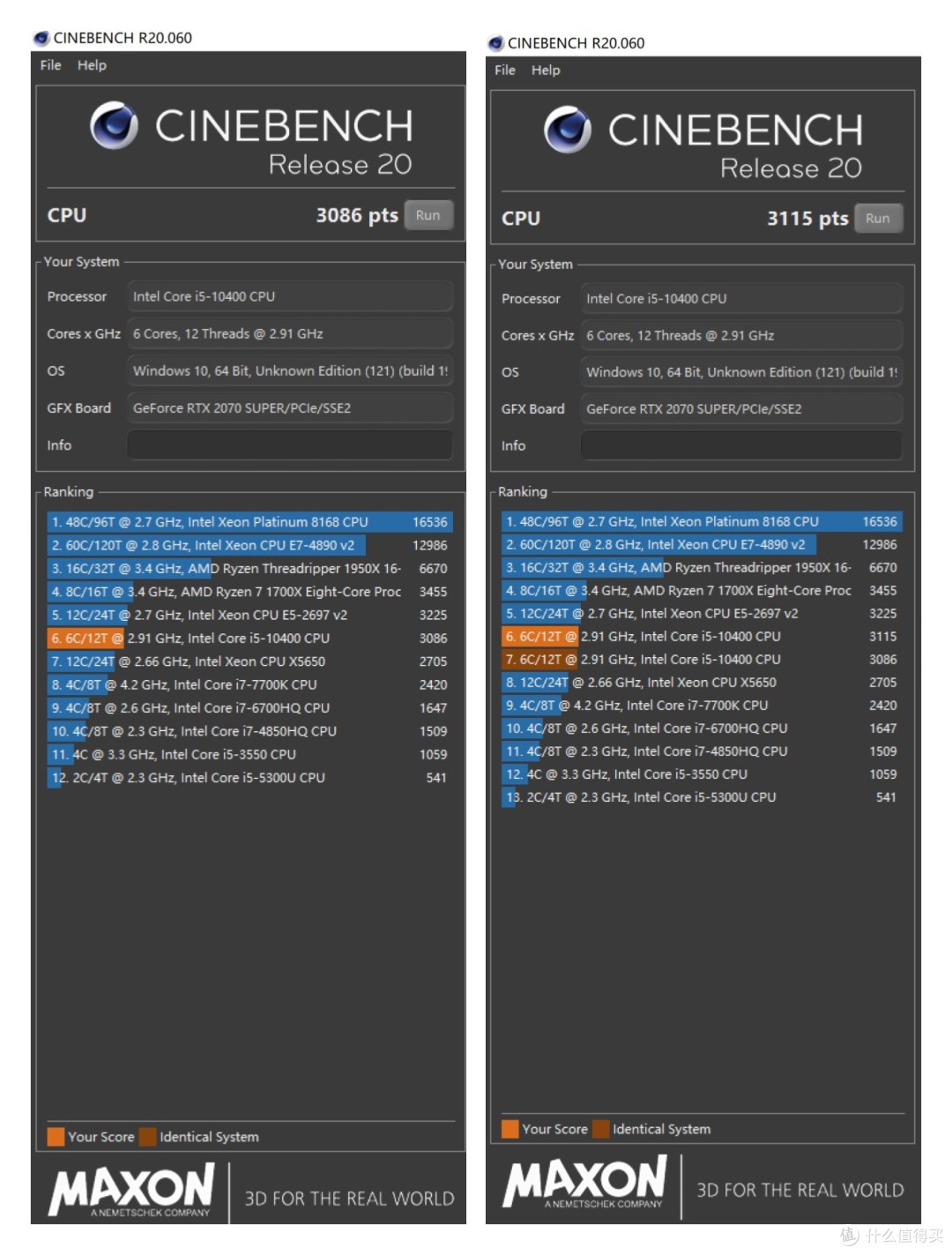Click Cinebench title bar icon in right window
952x1255 pixels.
[495, 43]
